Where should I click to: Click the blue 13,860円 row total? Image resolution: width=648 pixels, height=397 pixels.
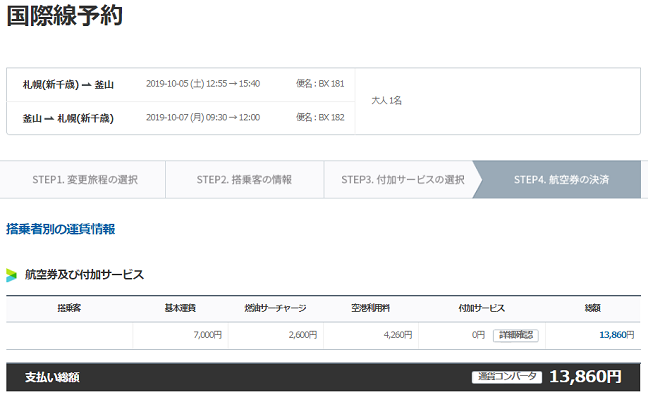pyautogui.click(x=617, y=335)
